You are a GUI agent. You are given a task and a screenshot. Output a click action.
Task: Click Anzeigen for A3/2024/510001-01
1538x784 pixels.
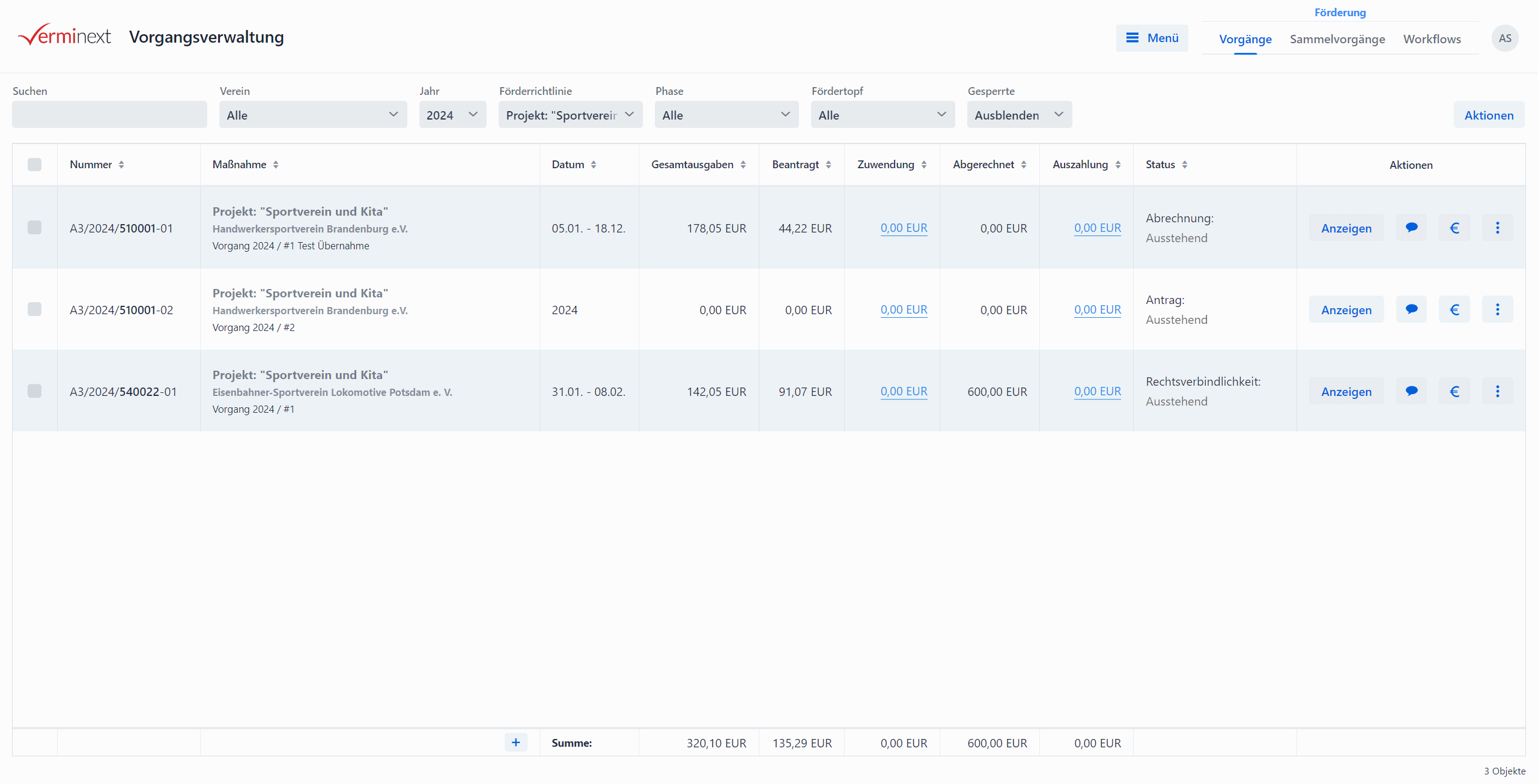tap(1346, 228)
